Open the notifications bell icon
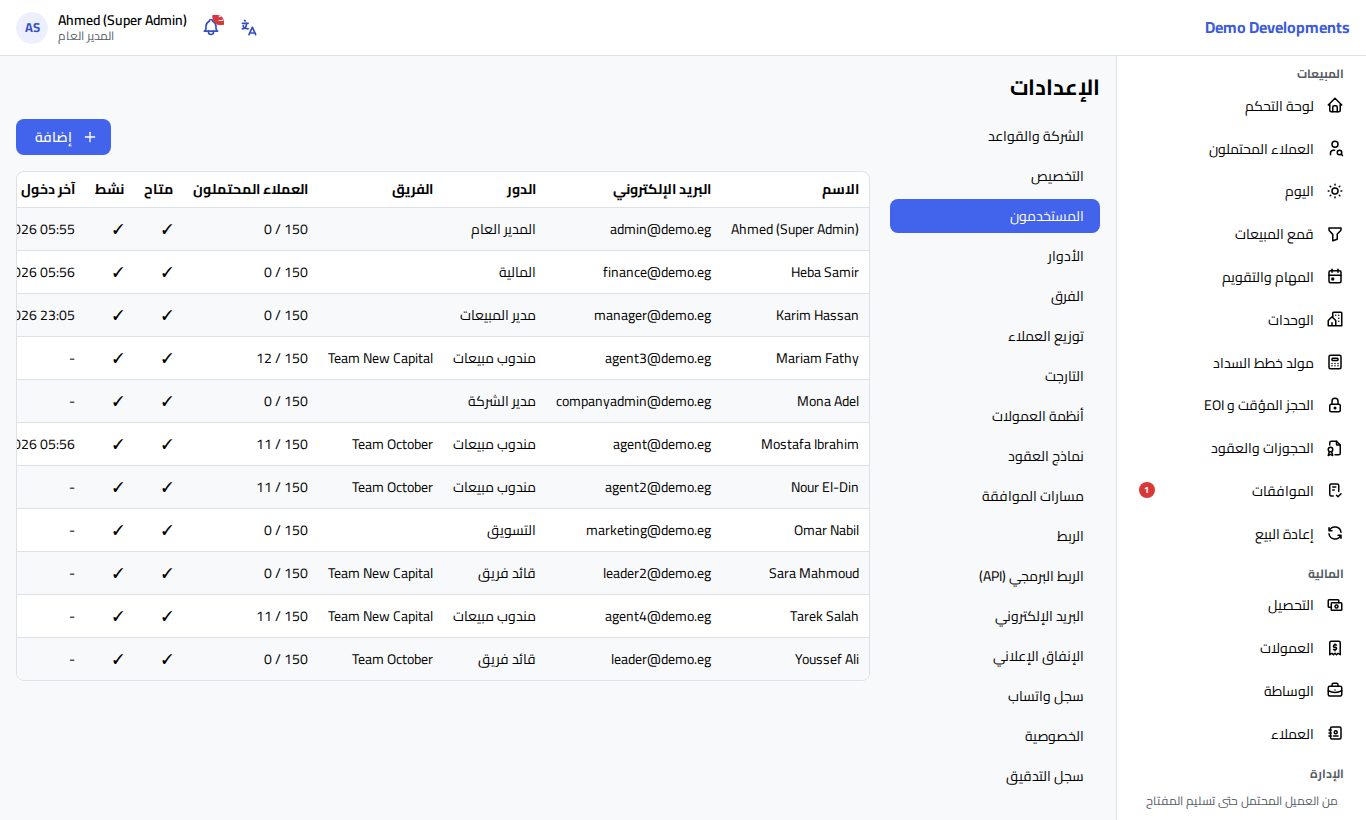This screenshot has height=820, width=1366. pos(211,27)
